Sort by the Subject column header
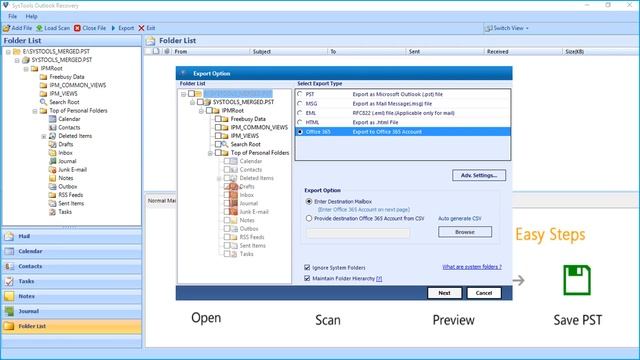The height and width of the screenshot is (360, 640). pyautogui.click(x=289, y=51)
